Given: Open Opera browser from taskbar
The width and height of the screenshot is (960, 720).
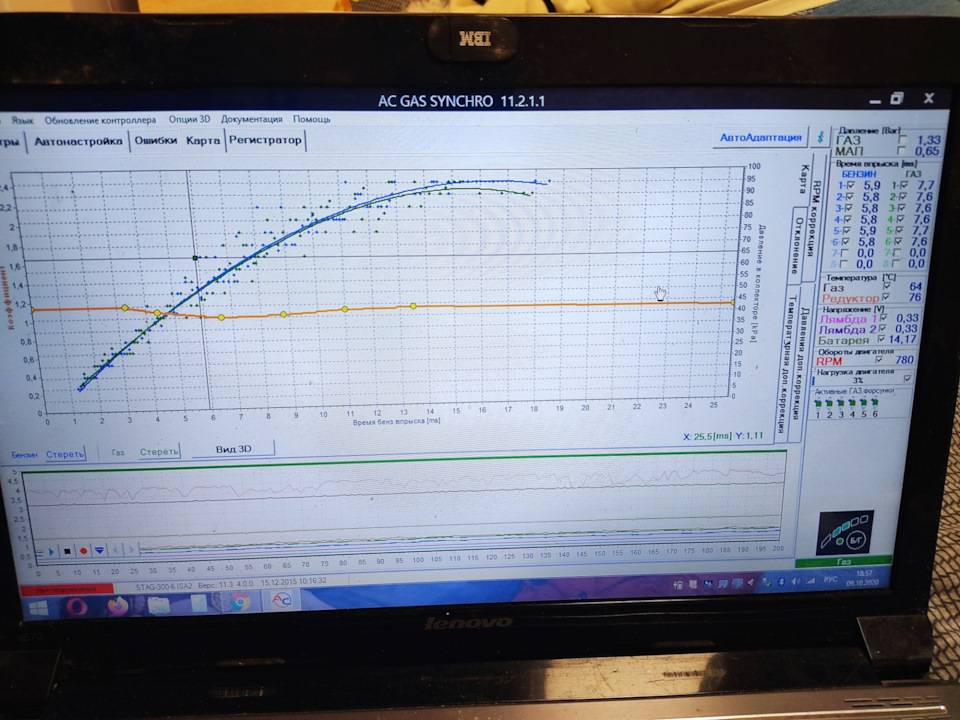Looking at the screenshot, I should [x=77, y=607].
